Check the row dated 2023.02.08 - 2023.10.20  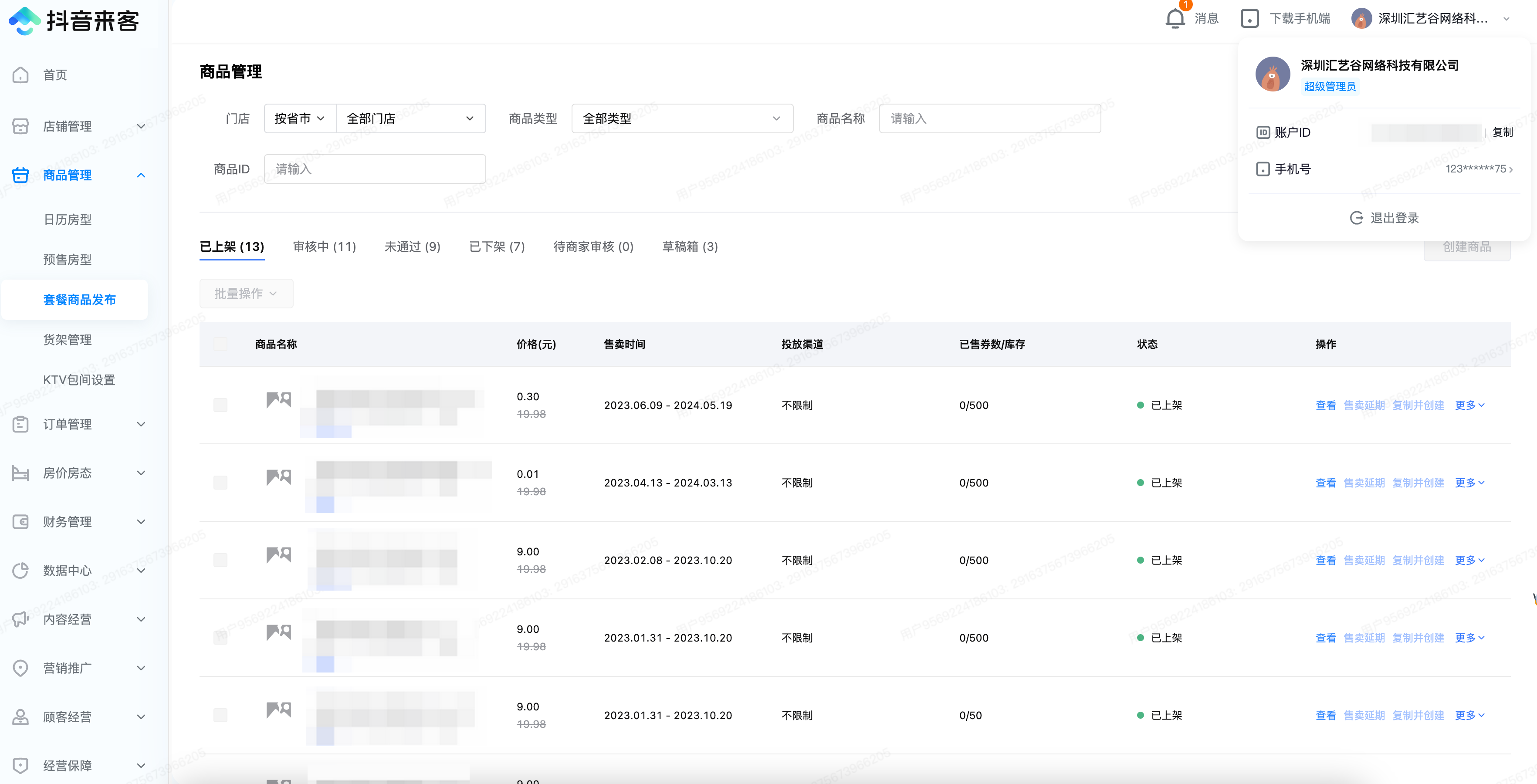tap(220, 560)
